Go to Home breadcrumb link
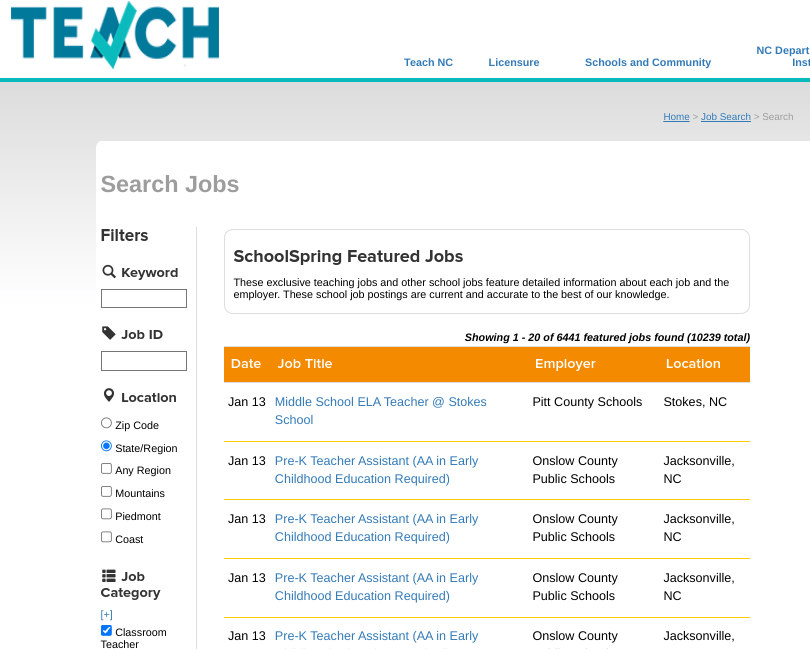The height and width of the screenshot is (649, 810). [676, 117]
